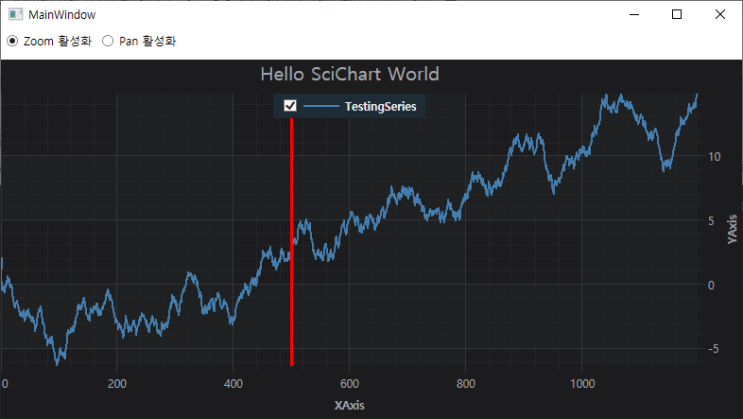Screen dimensions: 743x419
Task: Click the X-axis label 600
Action: (x=350, y=383)
